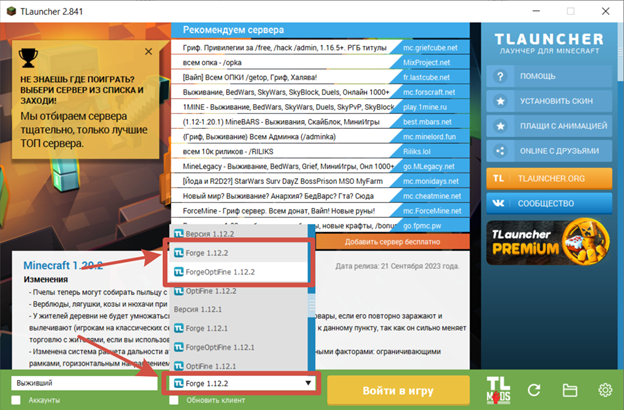
Task: Open the version dropdown arrow
Action: click(308, 383)
